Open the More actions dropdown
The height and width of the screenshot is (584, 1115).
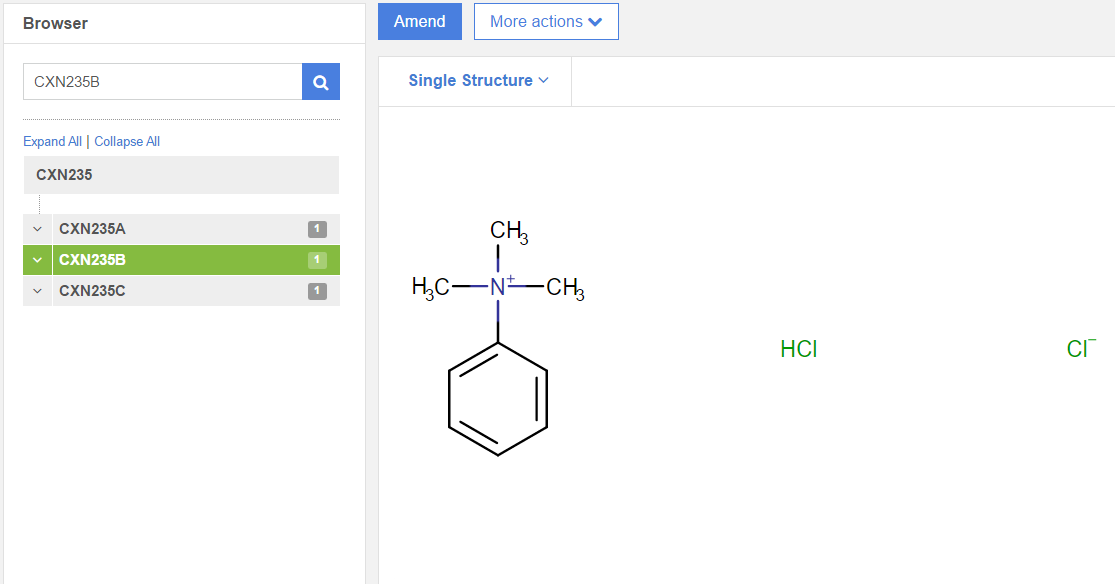click(x=546, y=22)
